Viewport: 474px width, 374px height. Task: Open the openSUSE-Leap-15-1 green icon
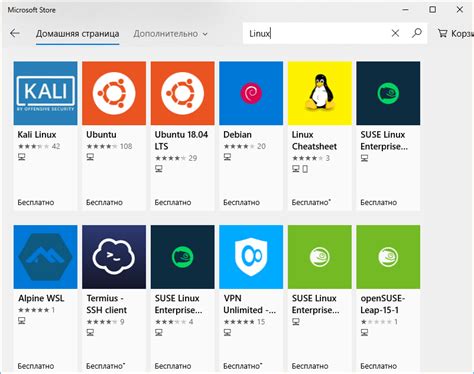coord(388,257)
